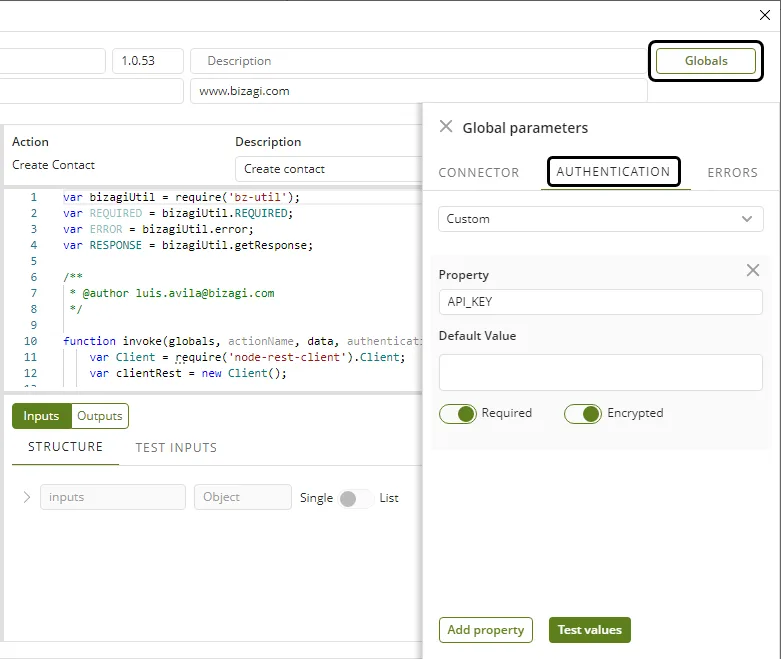The width and height of the screenshot is (781, 659).
Task: Click the function invoke line in code
Action: 242,341
